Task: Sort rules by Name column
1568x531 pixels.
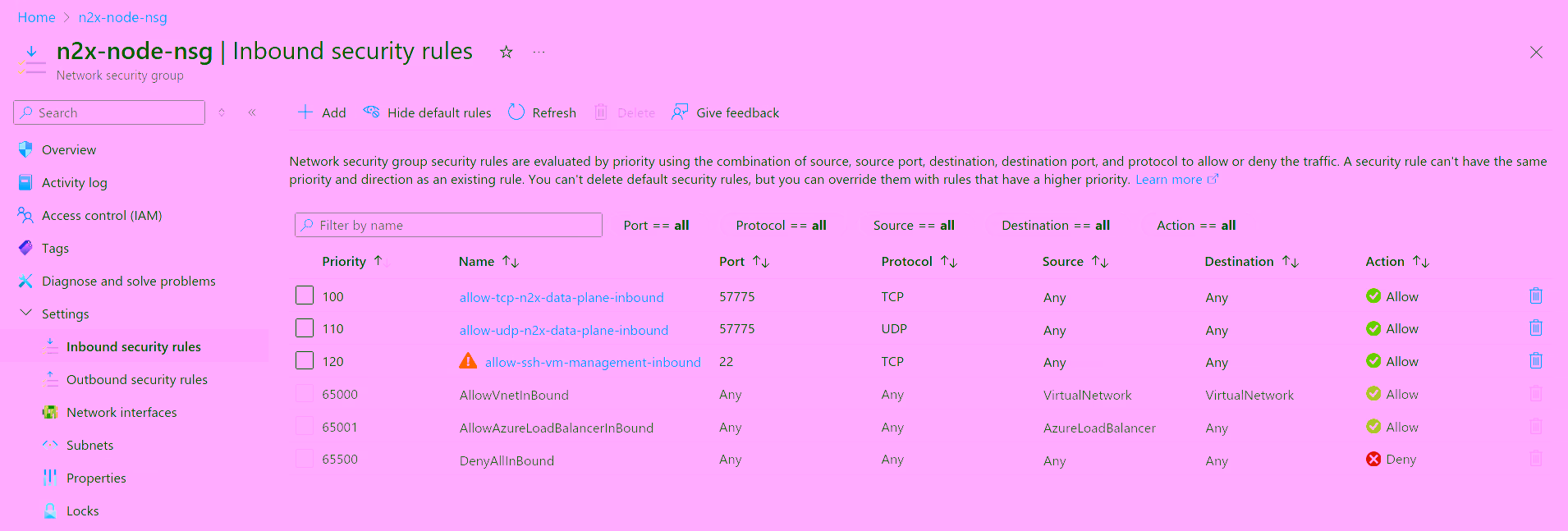Action: coord(488,261)
